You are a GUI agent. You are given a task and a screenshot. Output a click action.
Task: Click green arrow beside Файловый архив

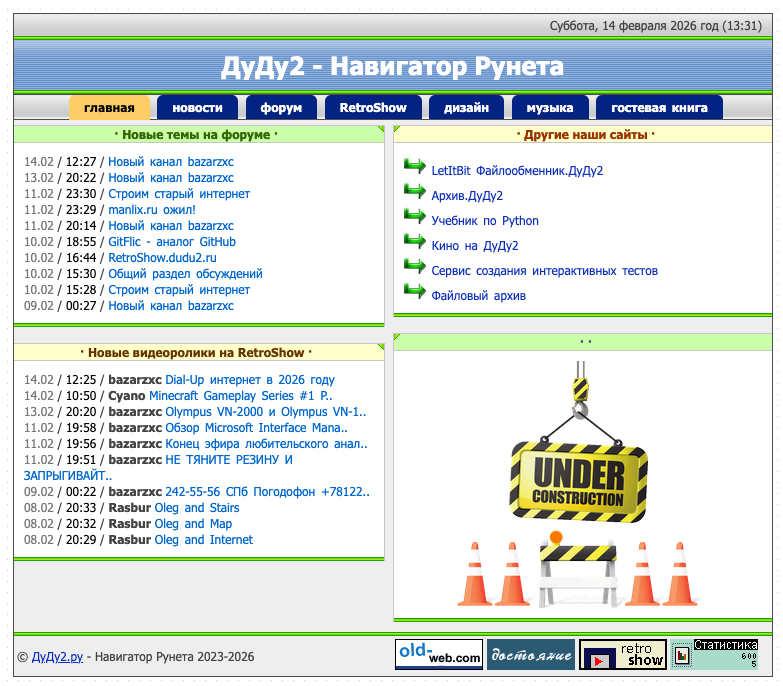click(415, 291)
